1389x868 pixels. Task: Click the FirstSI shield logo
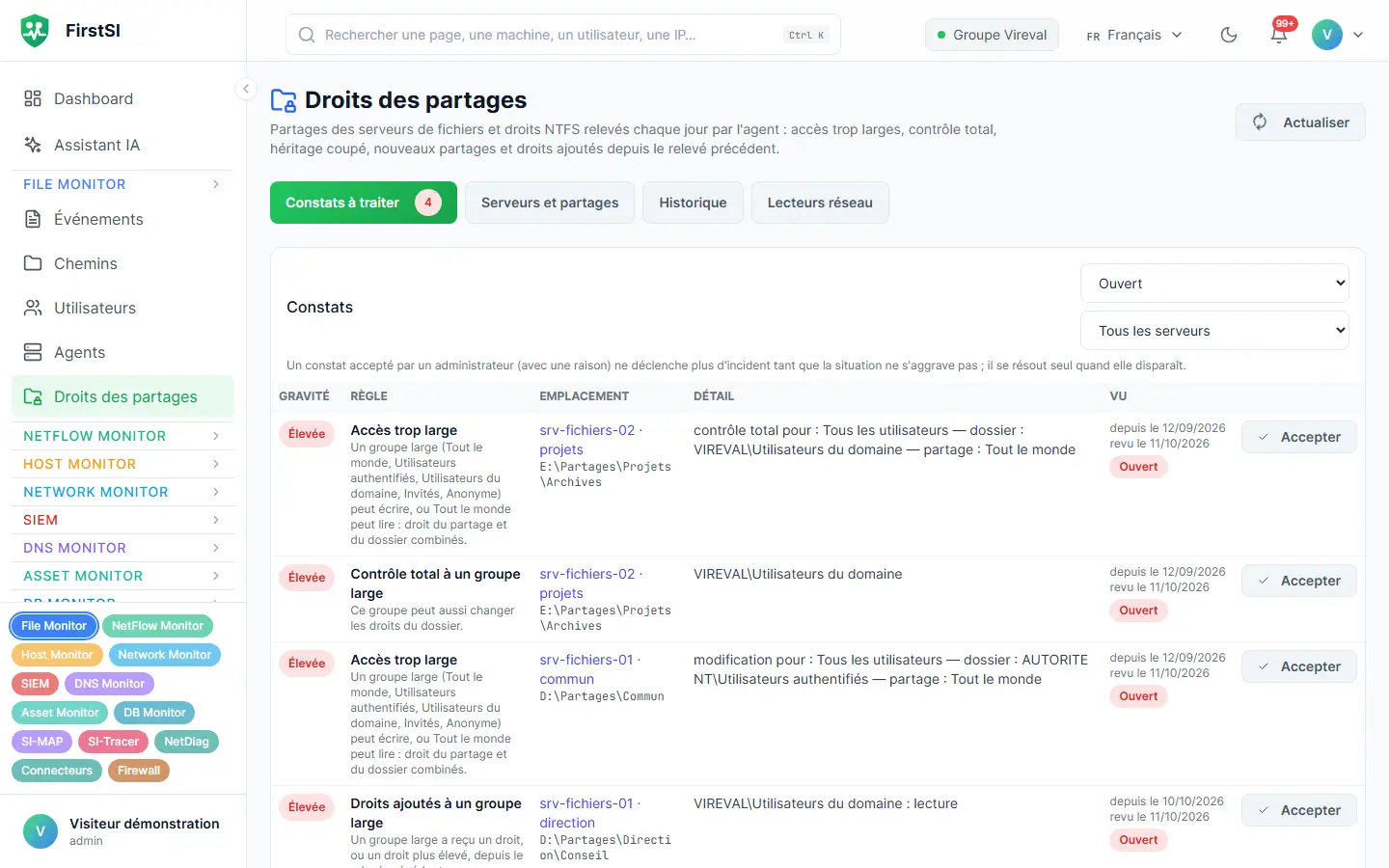[x=35, y=31]
